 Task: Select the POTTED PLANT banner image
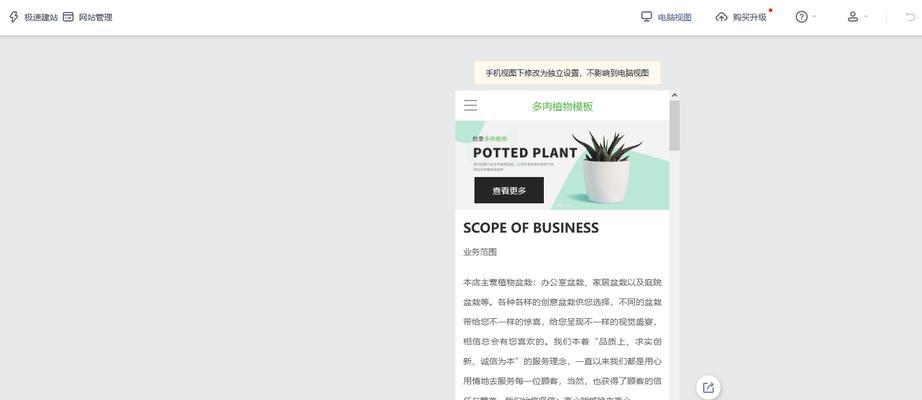(x=562, y=165)
